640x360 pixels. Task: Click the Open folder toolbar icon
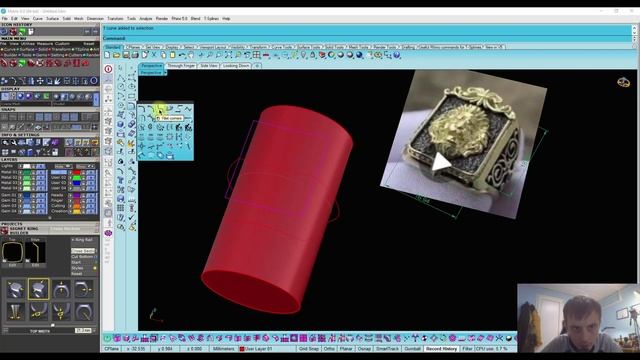pyautogui.click(x=116, y=55)
